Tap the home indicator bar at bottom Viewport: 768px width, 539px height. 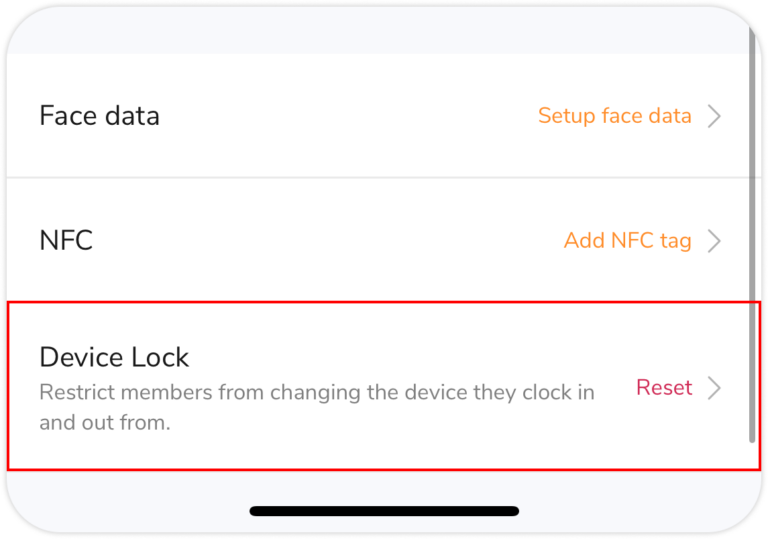384,511
